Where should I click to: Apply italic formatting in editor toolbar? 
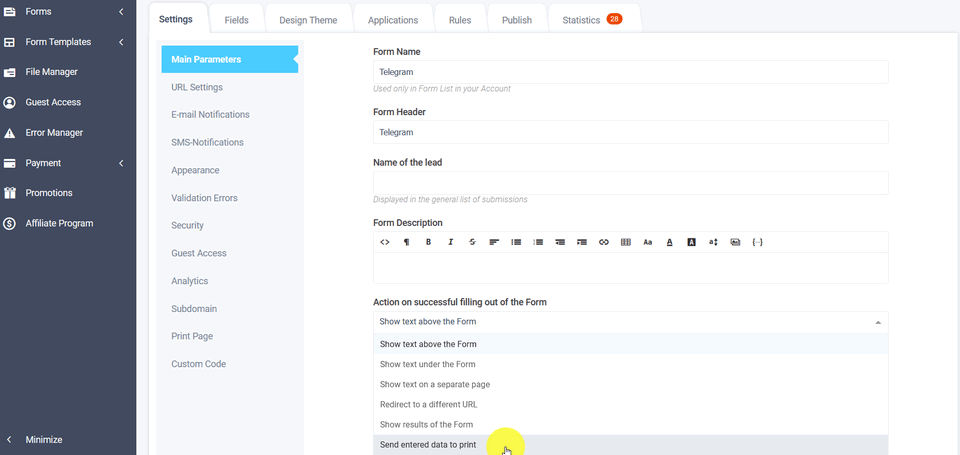pyautogui.click(x=450, y=242)
